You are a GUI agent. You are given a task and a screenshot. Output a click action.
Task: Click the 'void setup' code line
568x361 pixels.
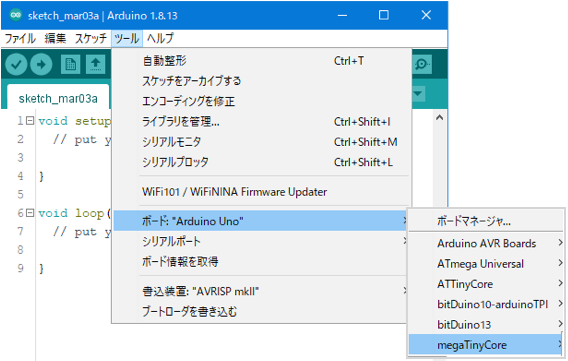pyautogui.click(x=75, y=121)
